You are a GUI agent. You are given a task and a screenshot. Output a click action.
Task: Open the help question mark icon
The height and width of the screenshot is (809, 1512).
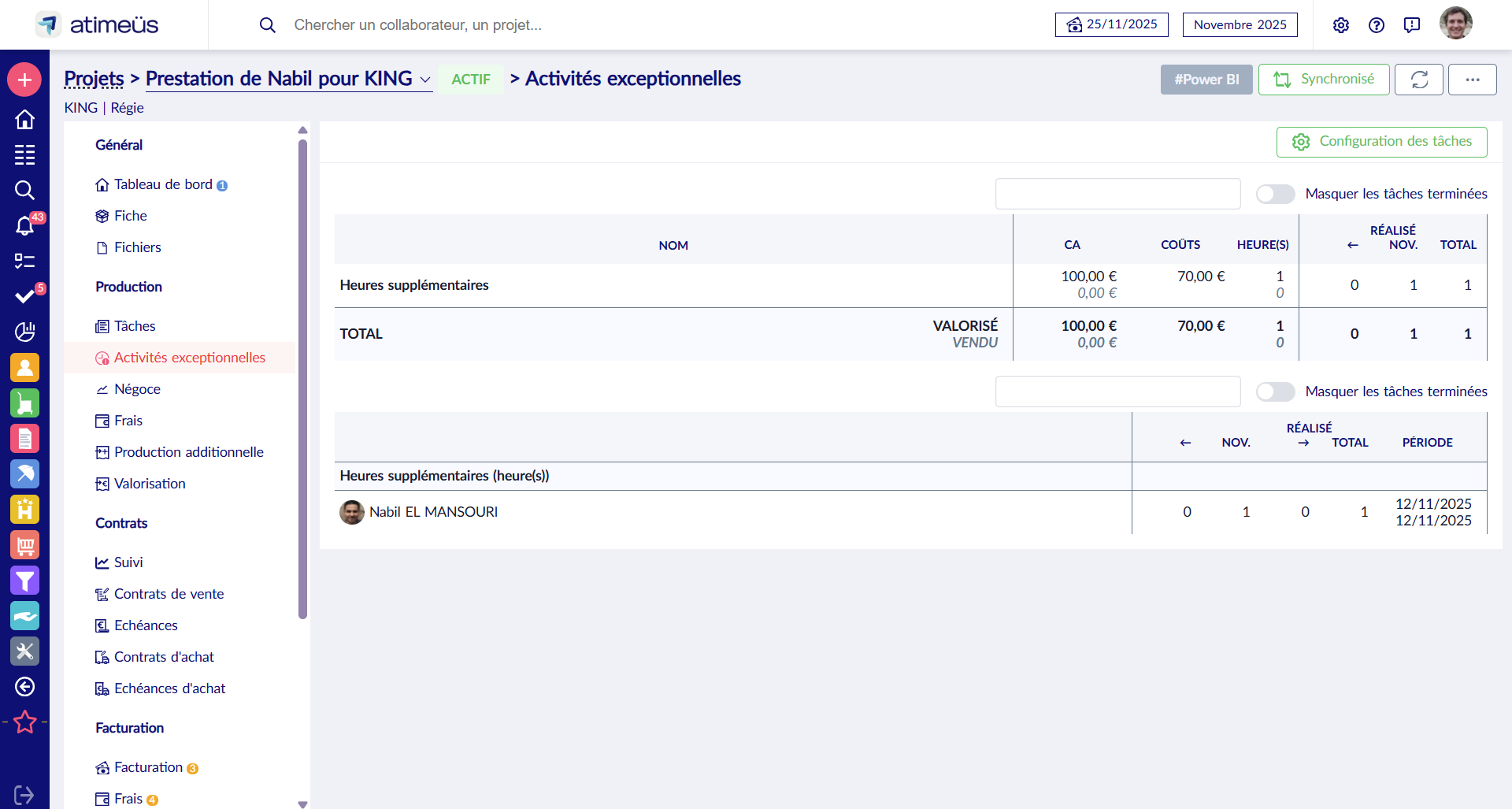pyautogui.click(x=1377, y=25)
